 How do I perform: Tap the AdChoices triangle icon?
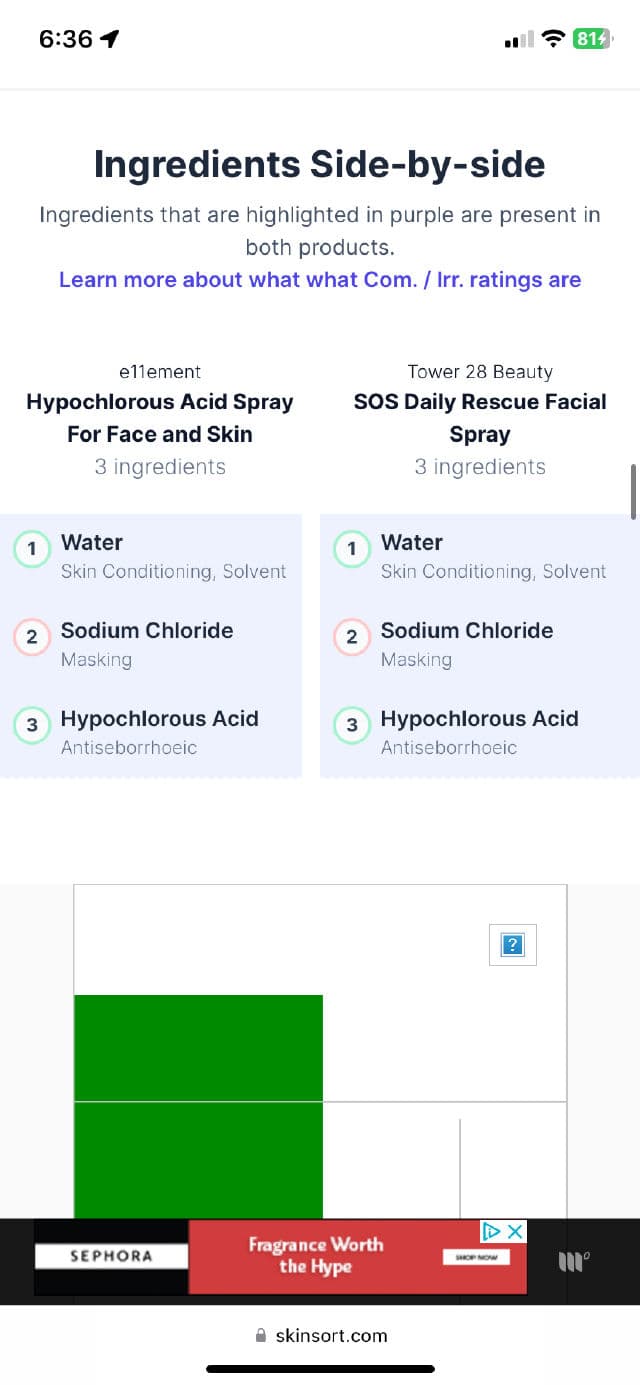click(x=492, y=1231)
